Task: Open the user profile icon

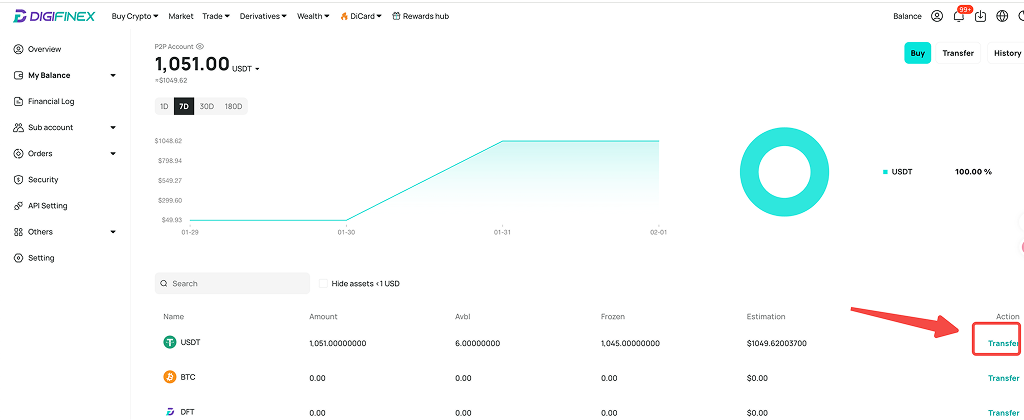Action: point(937,16)
